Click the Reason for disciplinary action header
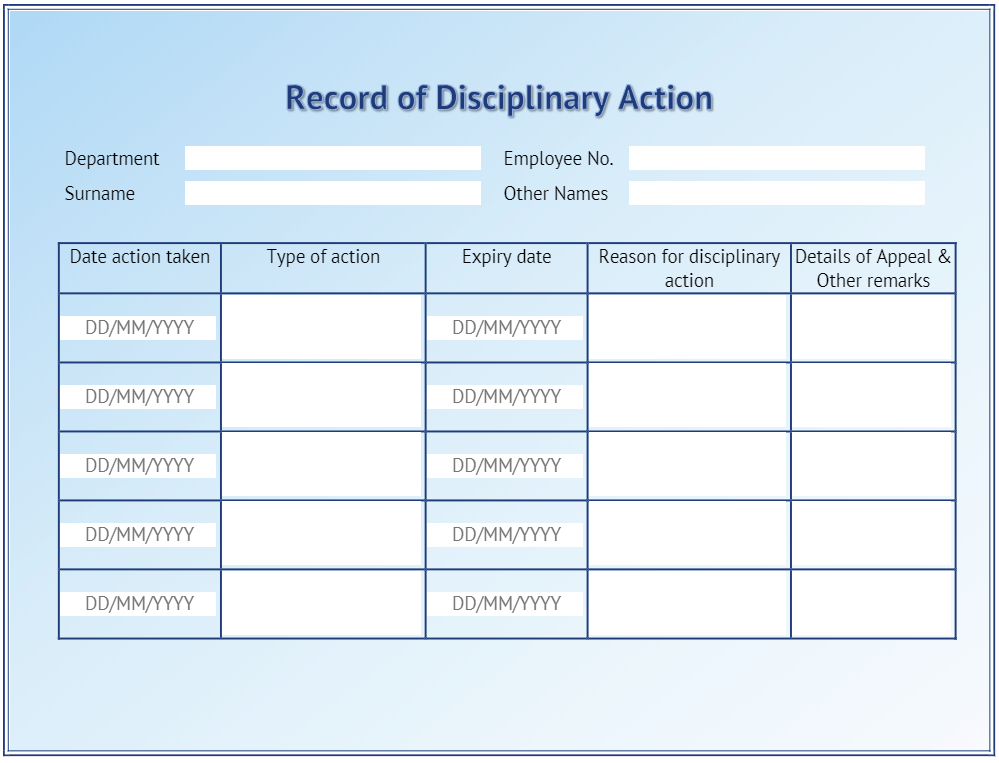This screenshot has height=763, width=999. 688,268
